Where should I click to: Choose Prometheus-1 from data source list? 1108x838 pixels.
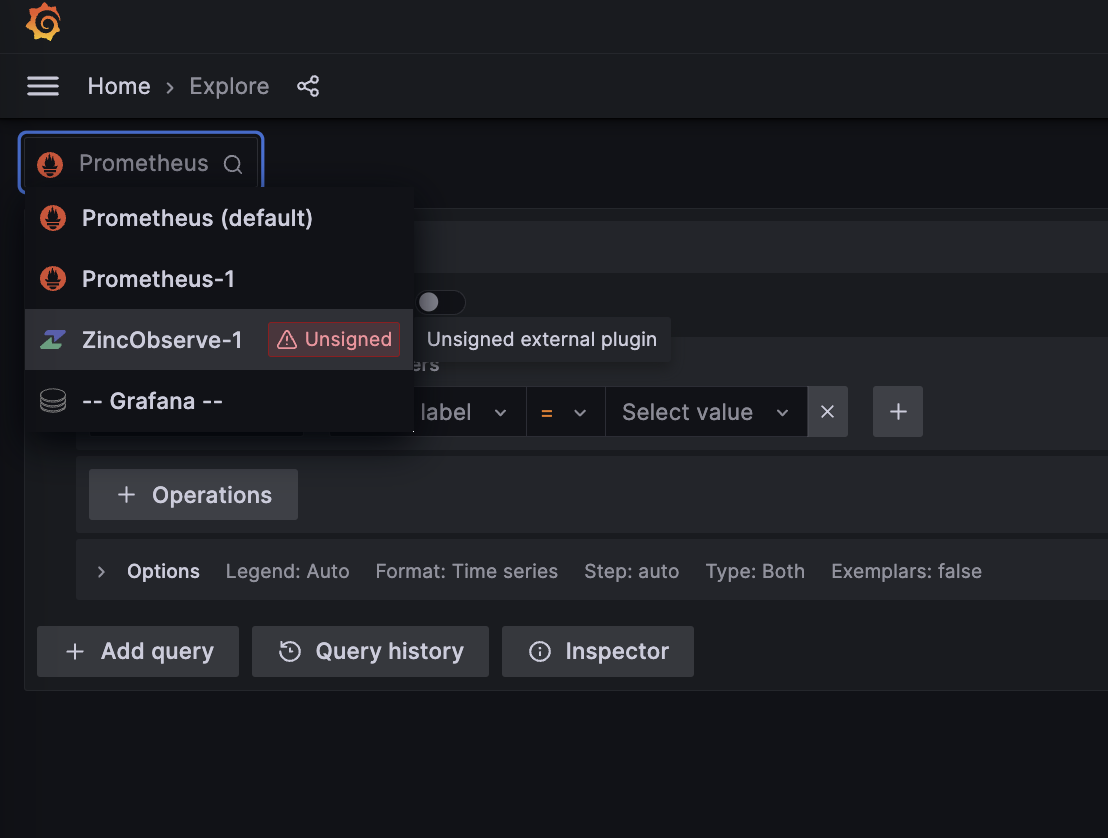click(158, 279)
